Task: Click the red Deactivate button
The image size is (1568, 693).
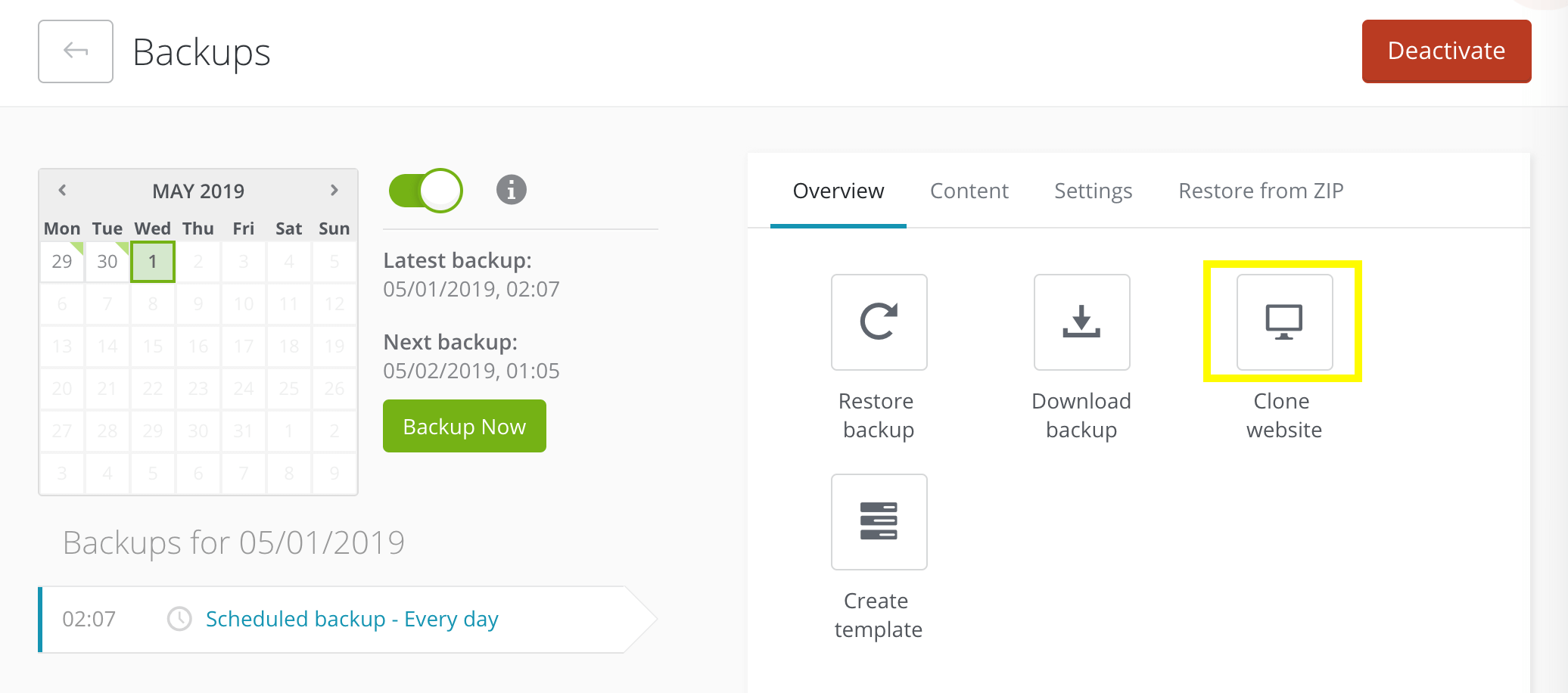Action: click(1446, 51)
